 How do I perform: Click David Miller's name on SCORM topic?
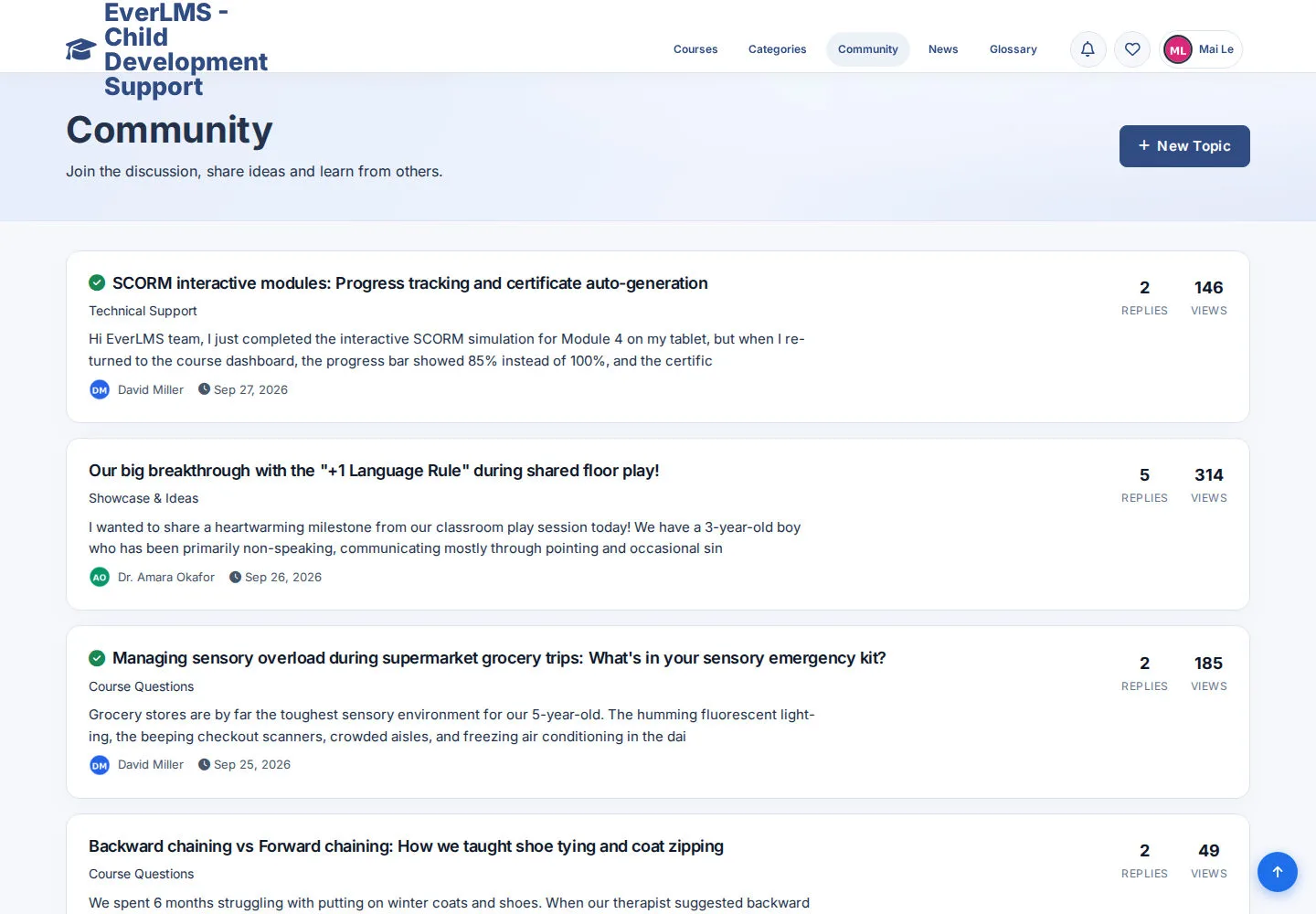click(x=151, y=389)
